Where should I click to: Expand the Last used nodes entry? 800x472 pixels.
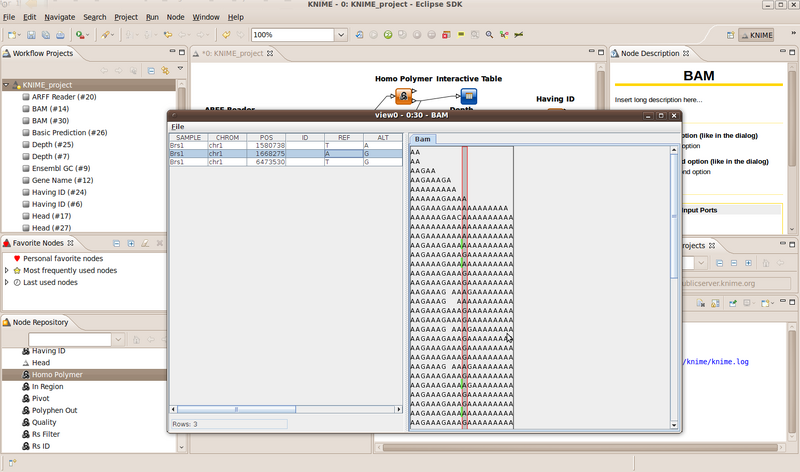pos(7,282)
